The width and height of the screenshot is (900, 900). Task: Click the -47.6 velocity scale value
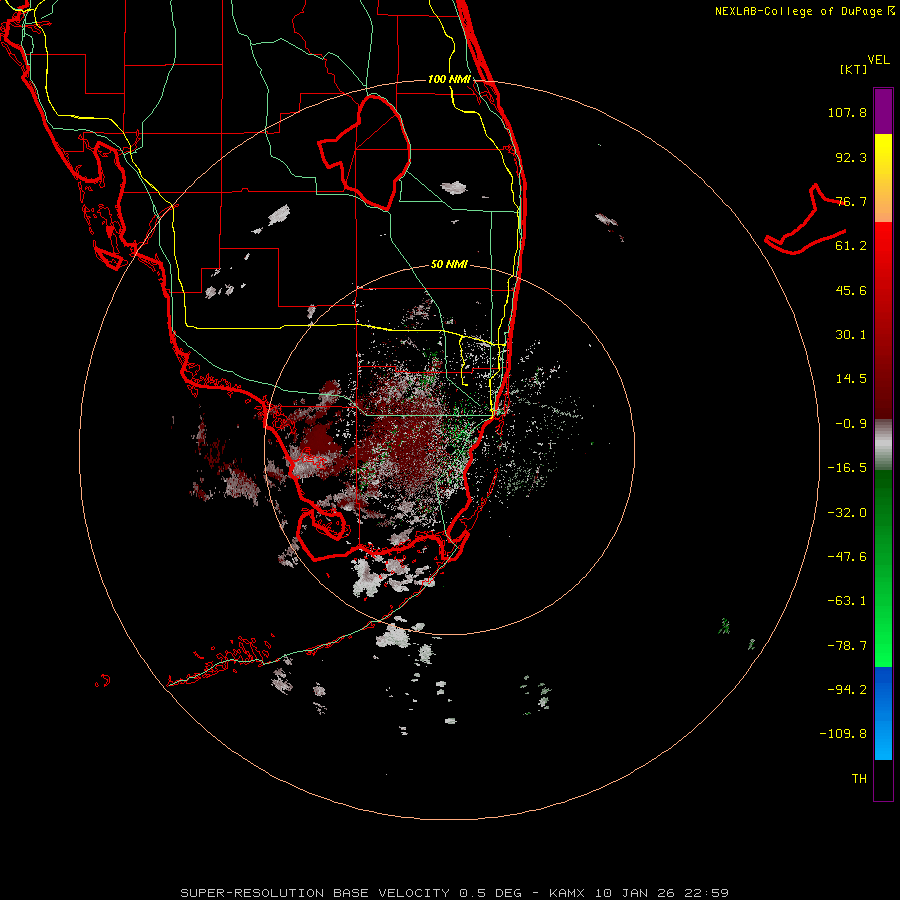[847, 557]
